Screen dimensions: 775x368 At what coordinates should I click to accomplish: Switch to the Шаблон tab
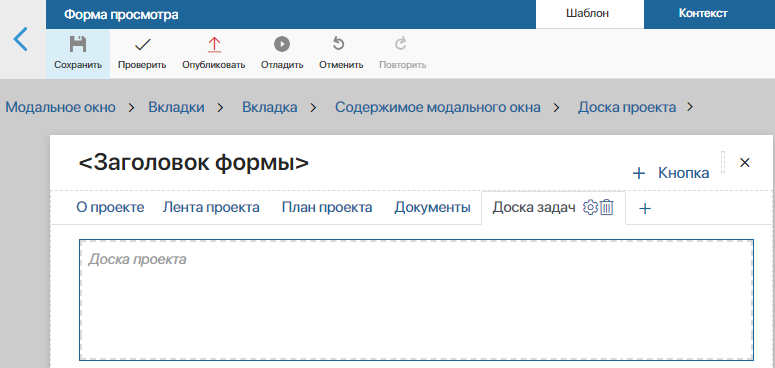590,14
